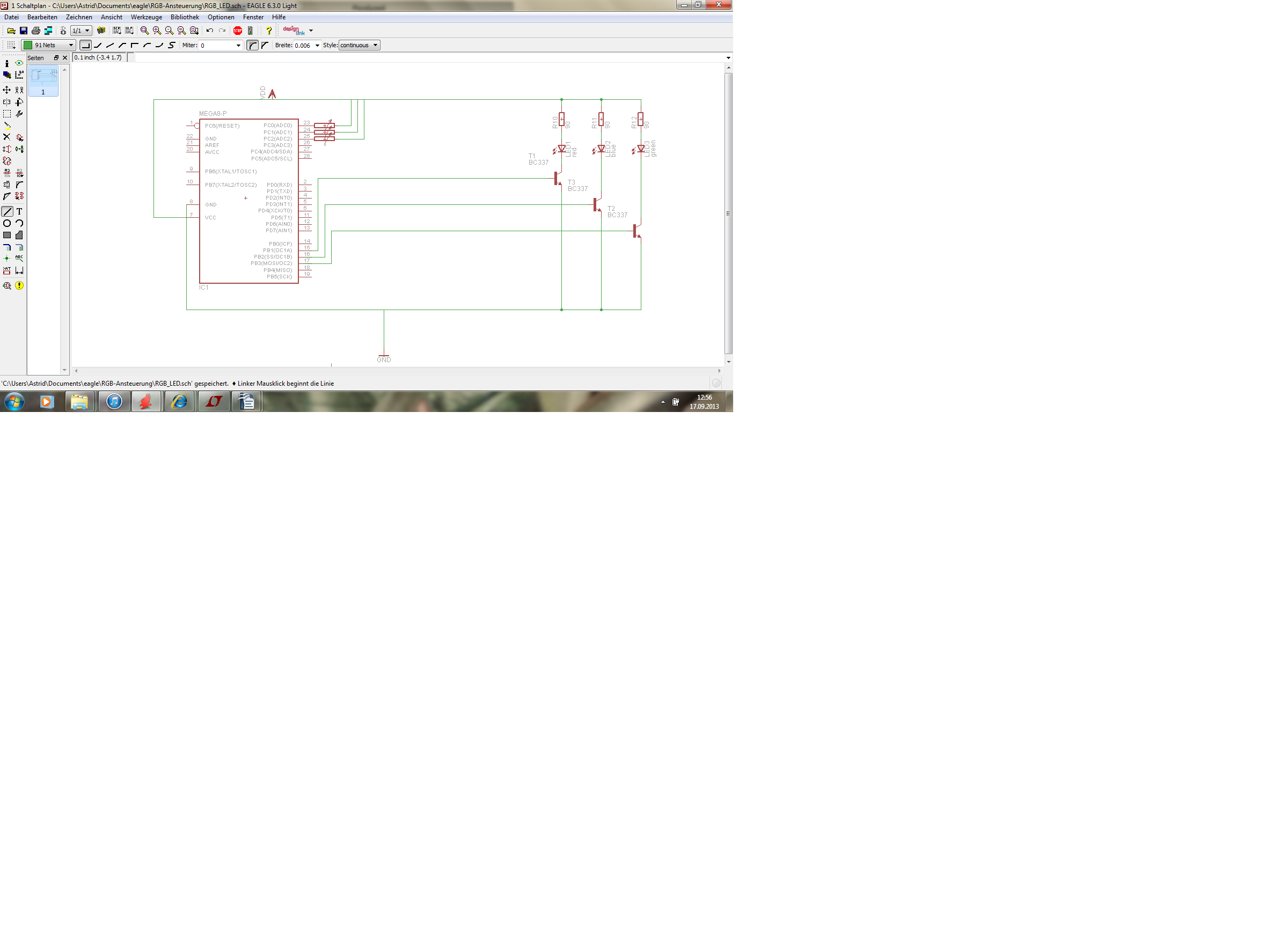Select the Group dashed rectangle tool
This screenshot has width=1288, height=927.
coord(7,114)
